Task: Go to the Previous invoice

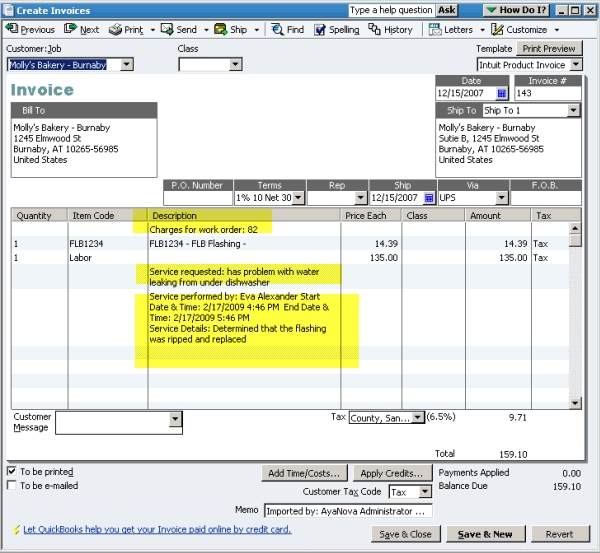Action: pyautogui.click(x=31, y=29)
